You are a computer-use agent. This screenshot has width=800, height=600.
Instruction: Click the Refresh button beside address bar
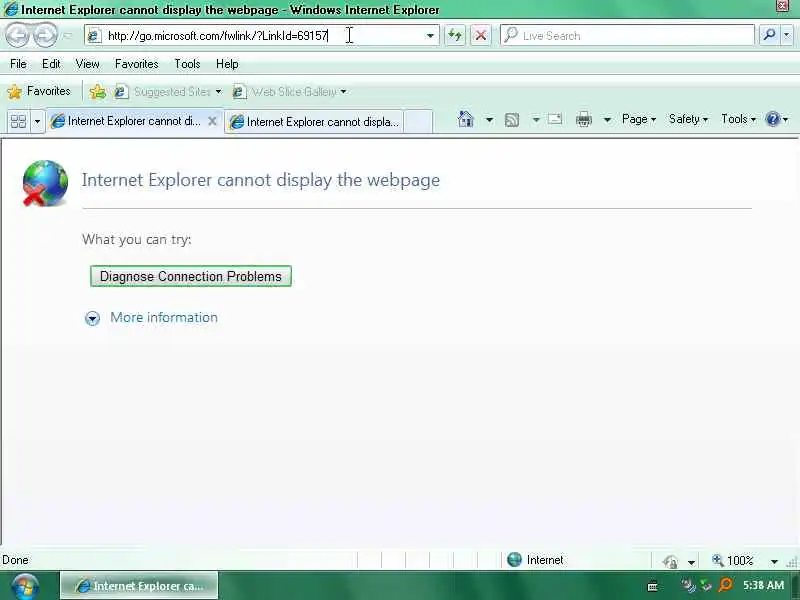pyautogui.click(x=455, y=35)
